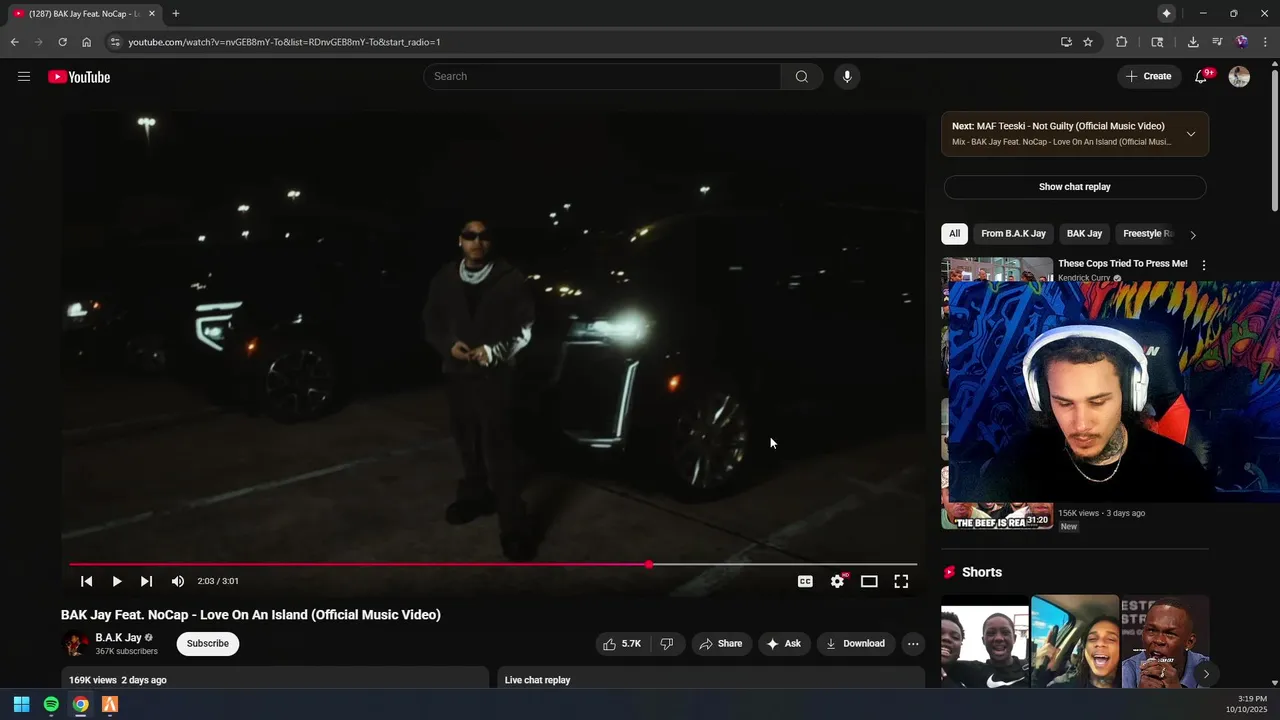Play the paused video
The image size is (1280, 720).
point(116,581)
